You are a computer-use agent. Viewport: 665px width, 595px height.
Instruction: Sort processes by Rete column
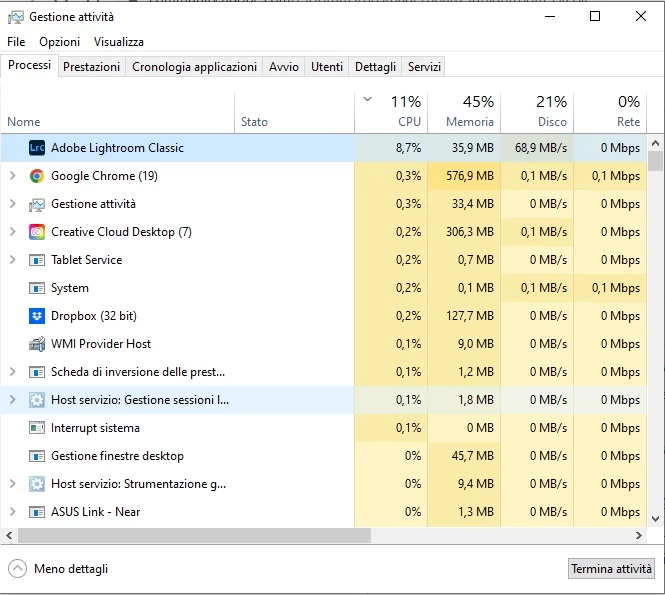[610, 113]
